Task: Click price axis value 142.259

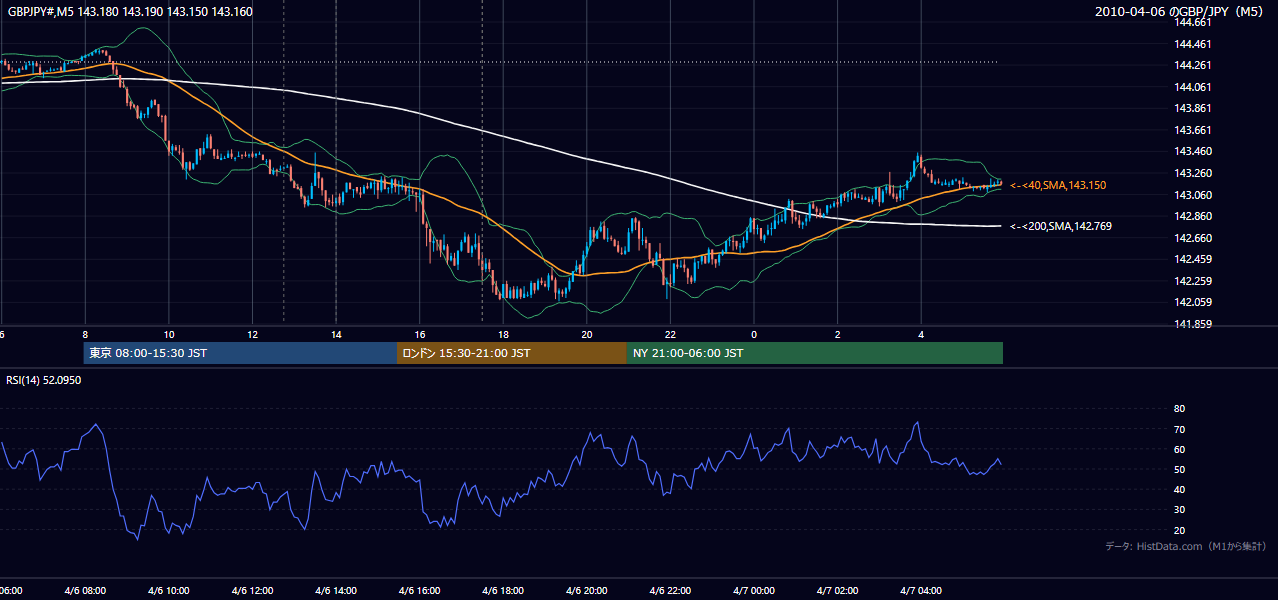Action: point(1193,281)
